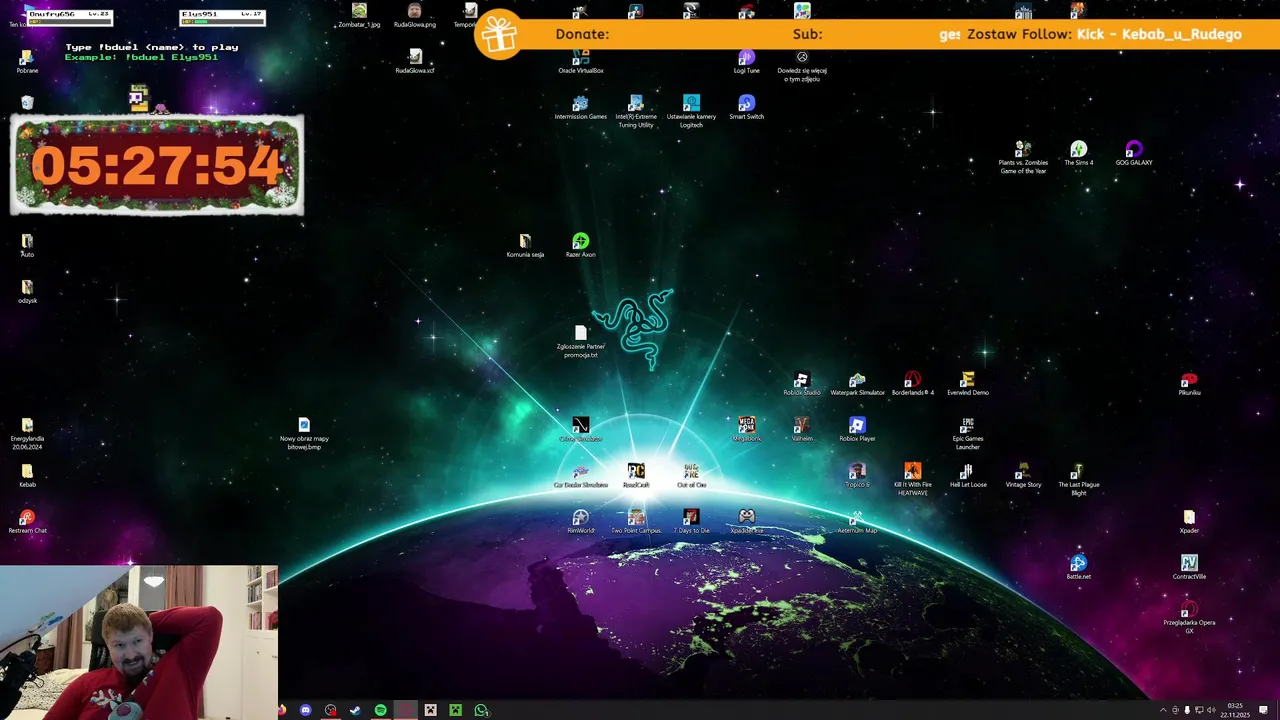Viewport: 1280px width, 720px height.
Task: Select the Smart Switch desktop icon
Action: click(x=746, y=108)
